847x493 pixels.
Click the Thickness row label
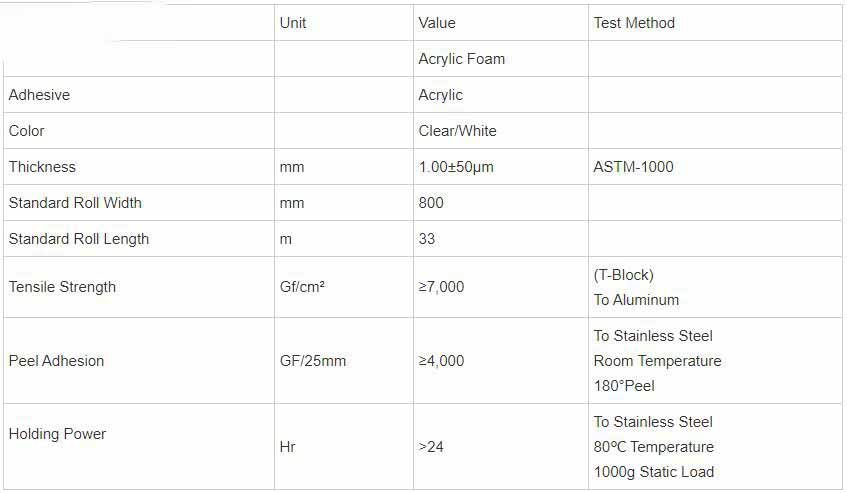tap(42, 167)
